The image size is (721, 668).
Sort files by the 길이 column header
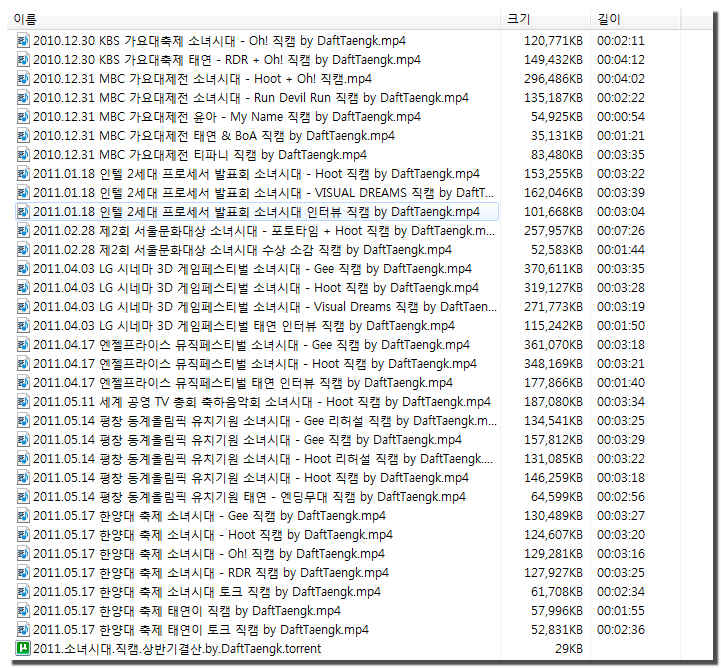pyautogui.click(x=609, y=19)
